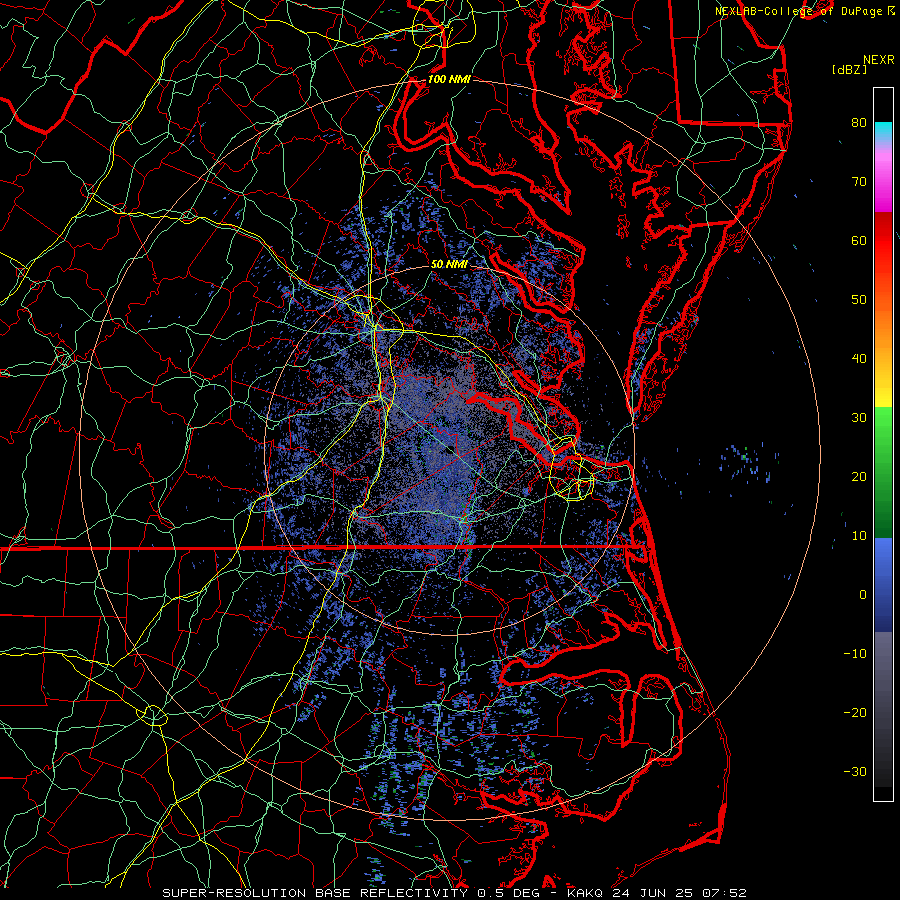Screen dimensions: 900x900
Task: Click the positive 20 value on the dBZ scale
Action: click(859, 476)
